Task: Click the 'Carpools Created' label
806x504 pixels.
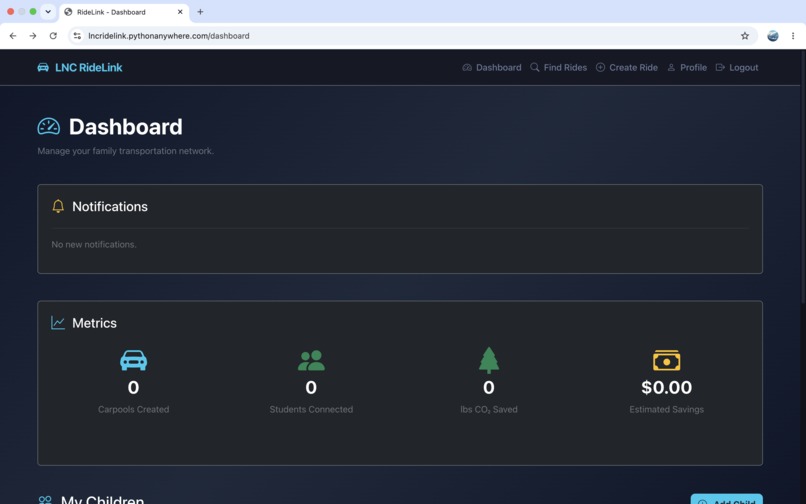Action: tap(134, 409)
